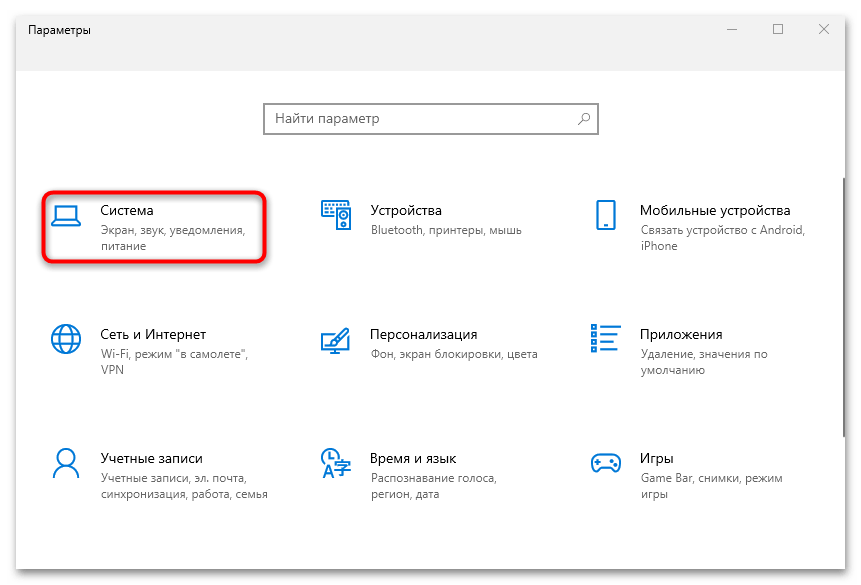Open Персонализация via Фон, экран блокировки text

tap(455, 353)
